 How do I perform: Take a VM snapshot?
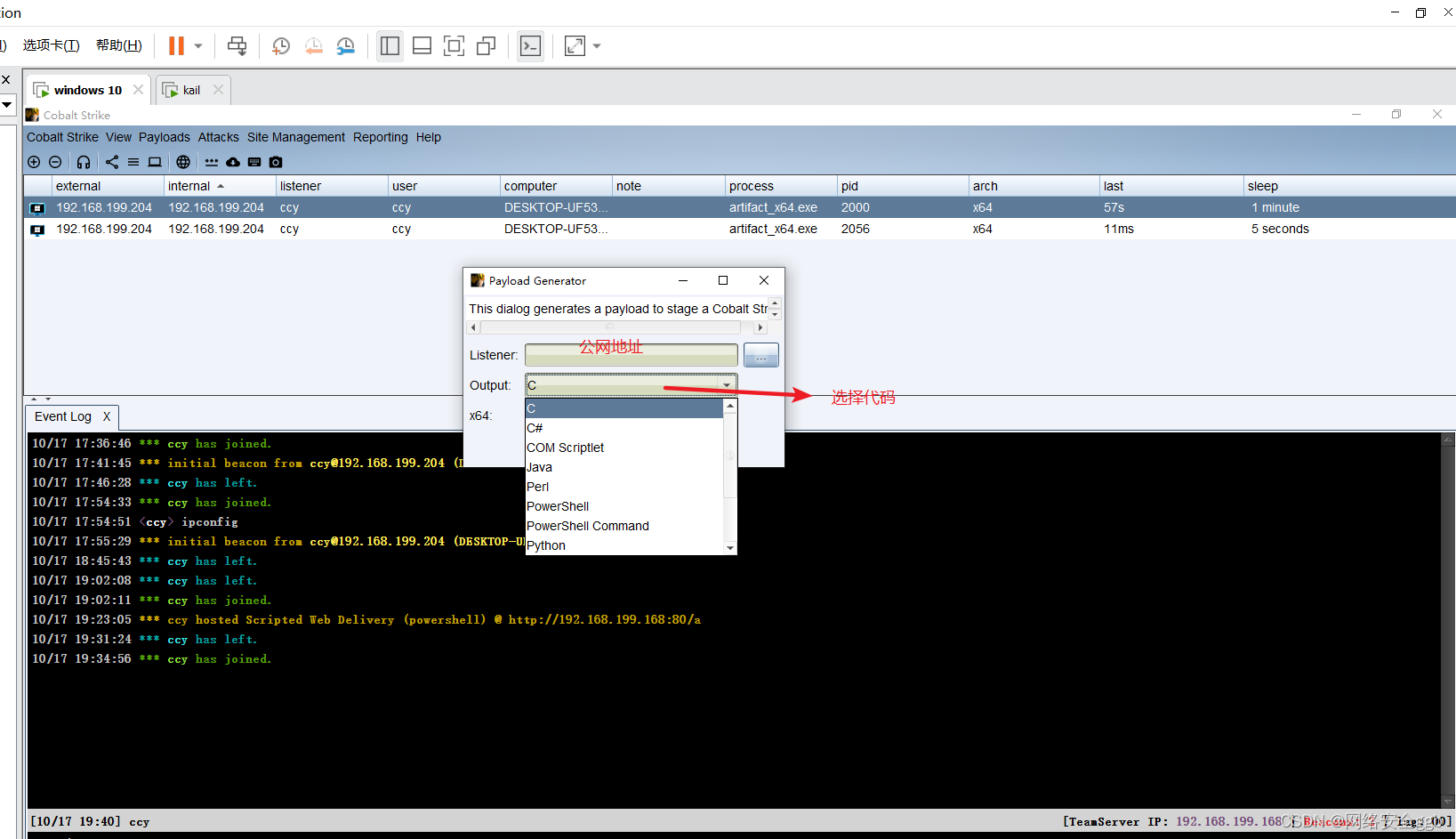(281, 45)
